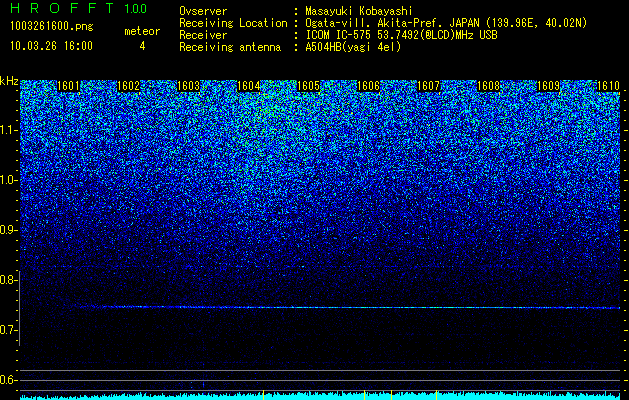Select the 1605 time marker

pos(308,86)
